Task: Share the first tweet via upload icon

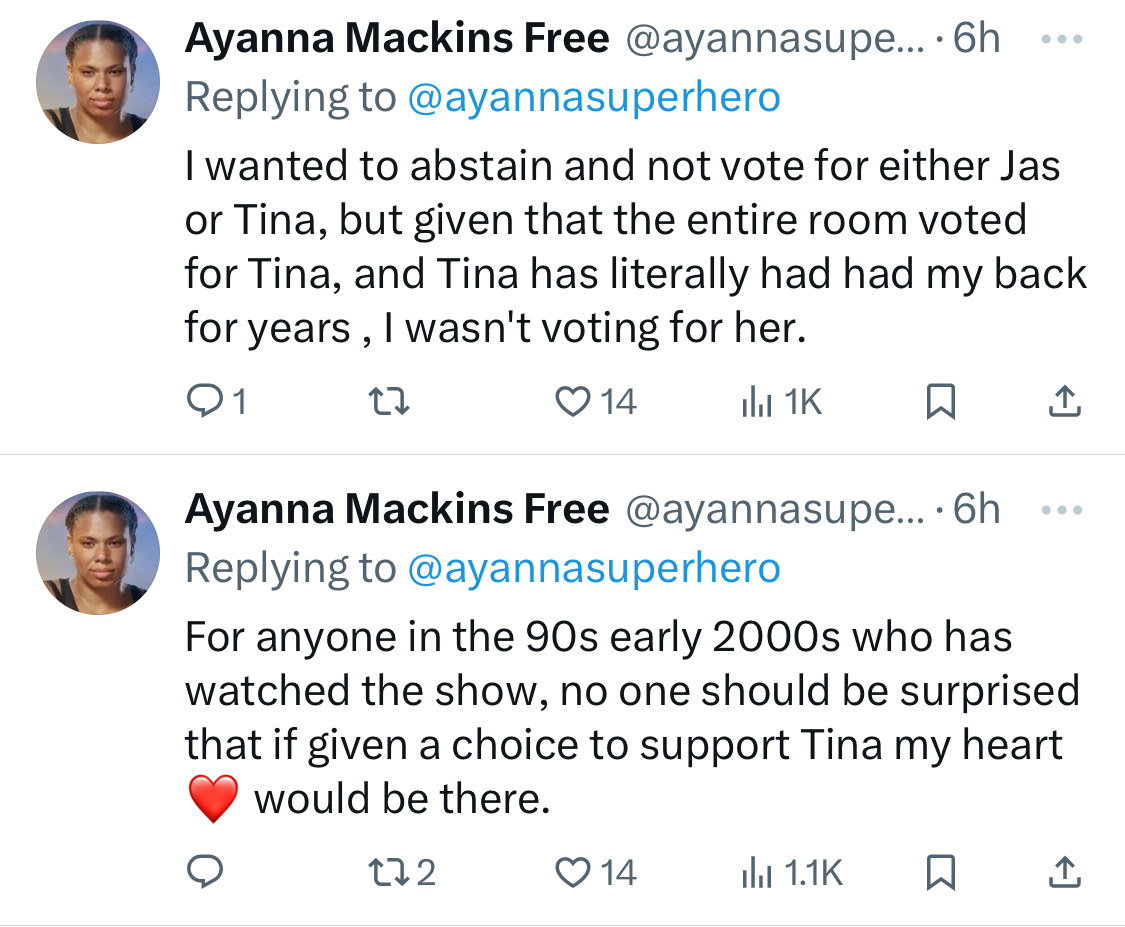Action: (1065, 401)
